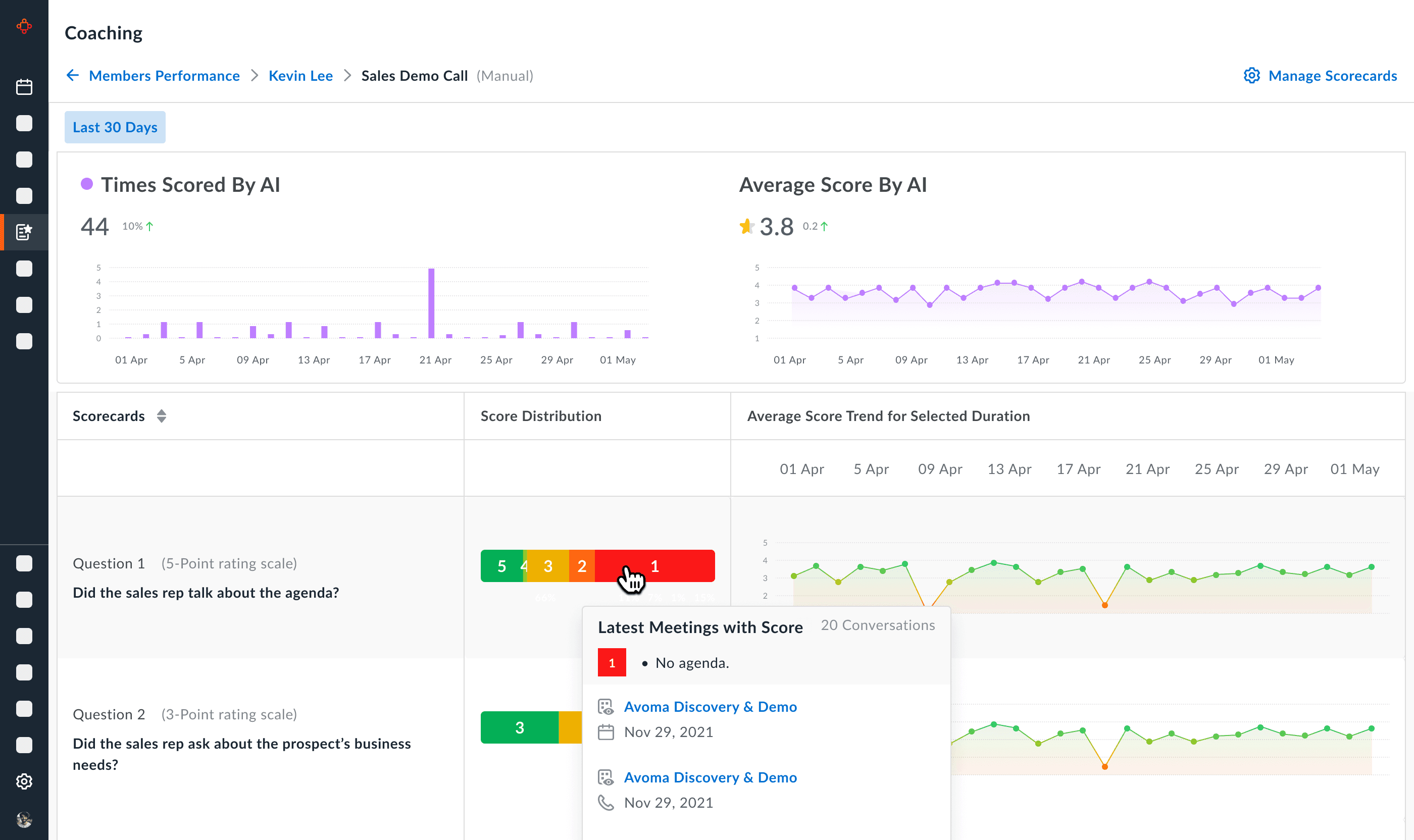Go to Kevin Lee breadcrumb
The image size is (1414, 840).
300,76
